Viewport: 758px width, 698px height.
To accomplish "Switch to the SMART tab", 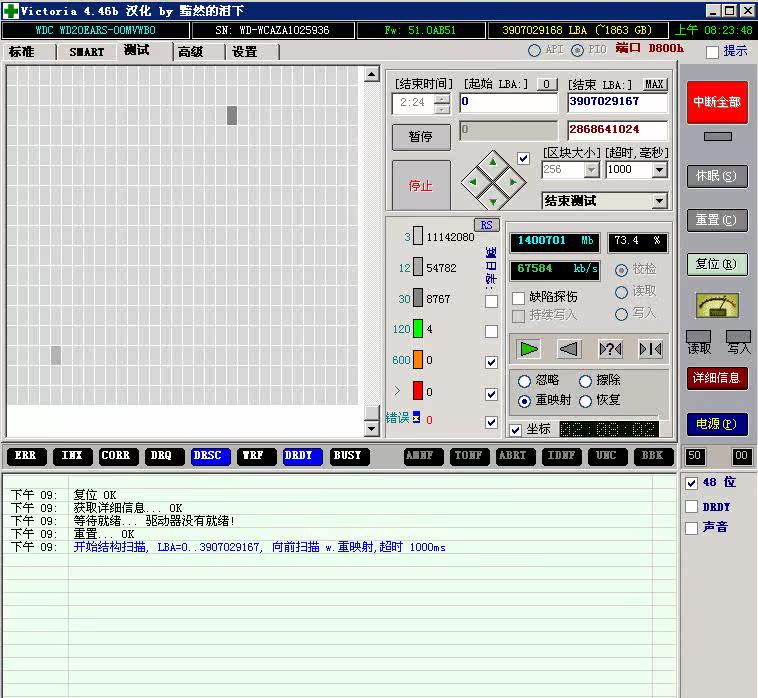I will point(87,52).
